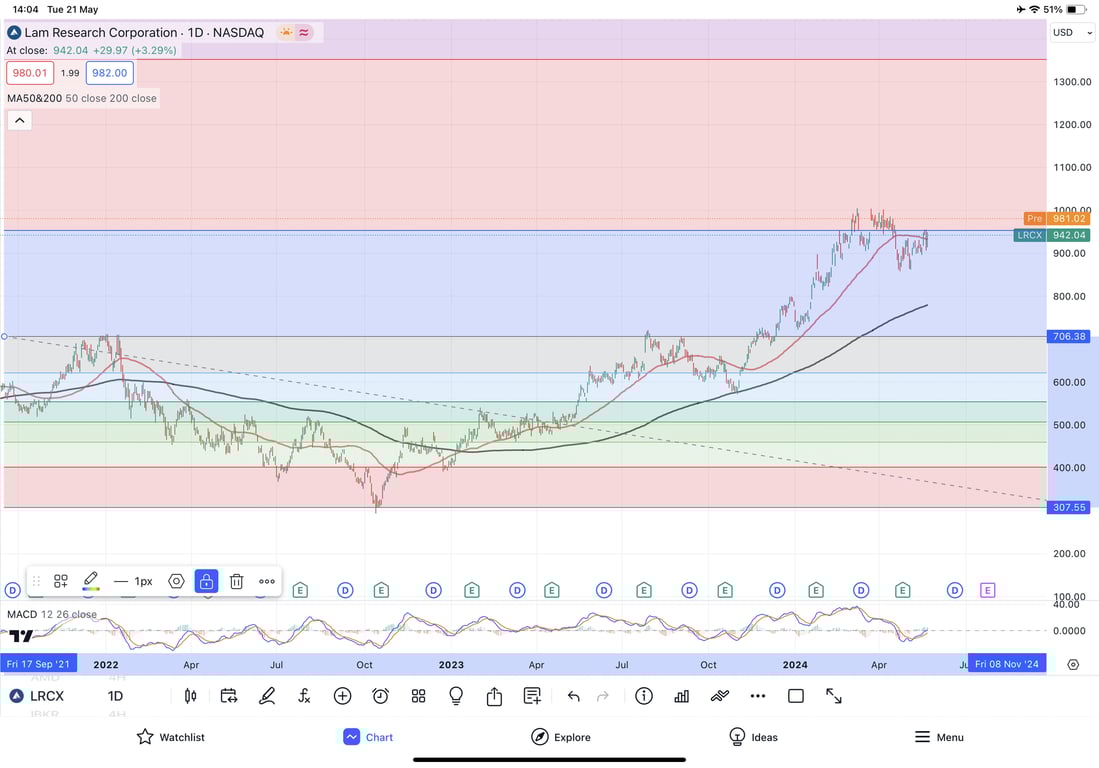Image resolution: width=1099 pixels, height=768 pixels.
Task: Switch to the Watchlist tab
Action: pyautogui.click(x=171, y=736)
